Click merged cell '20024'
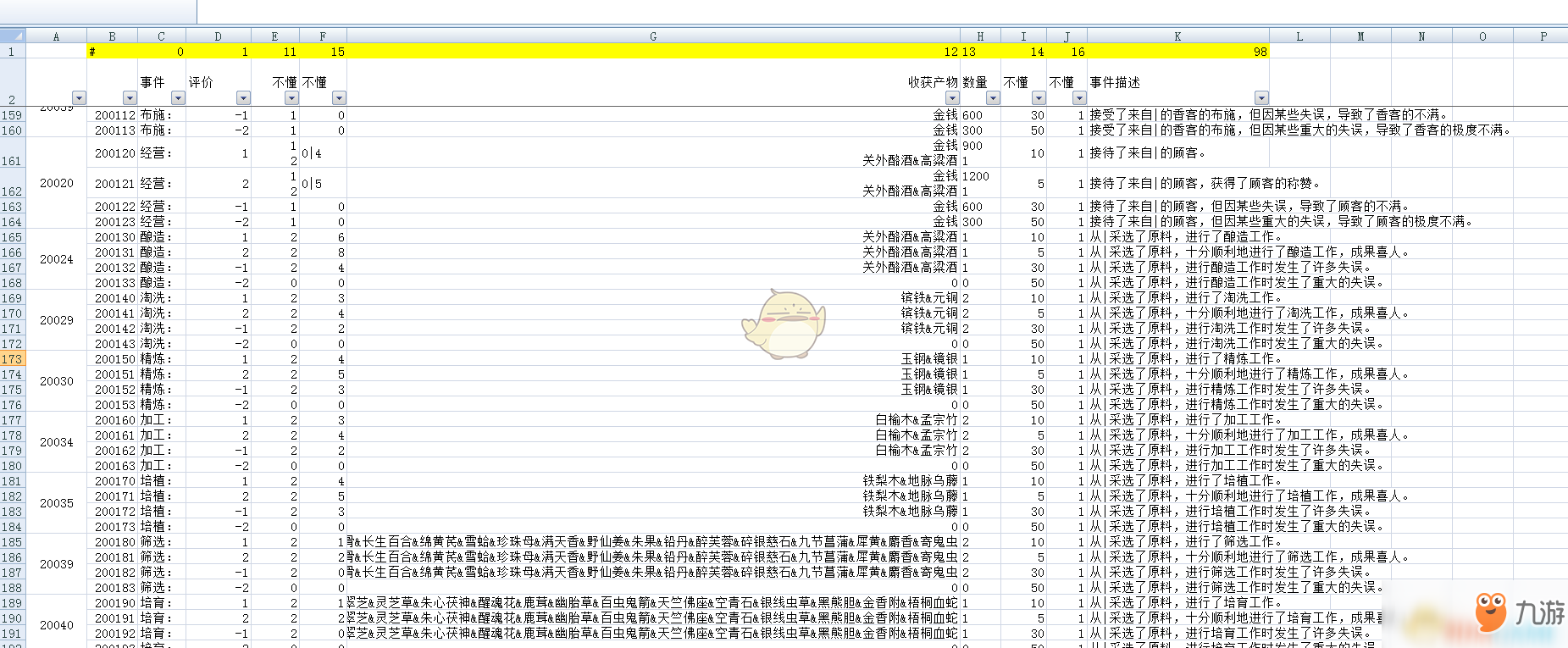The width and height of the screenshot is (1568, 648). (x=56, y=259)
